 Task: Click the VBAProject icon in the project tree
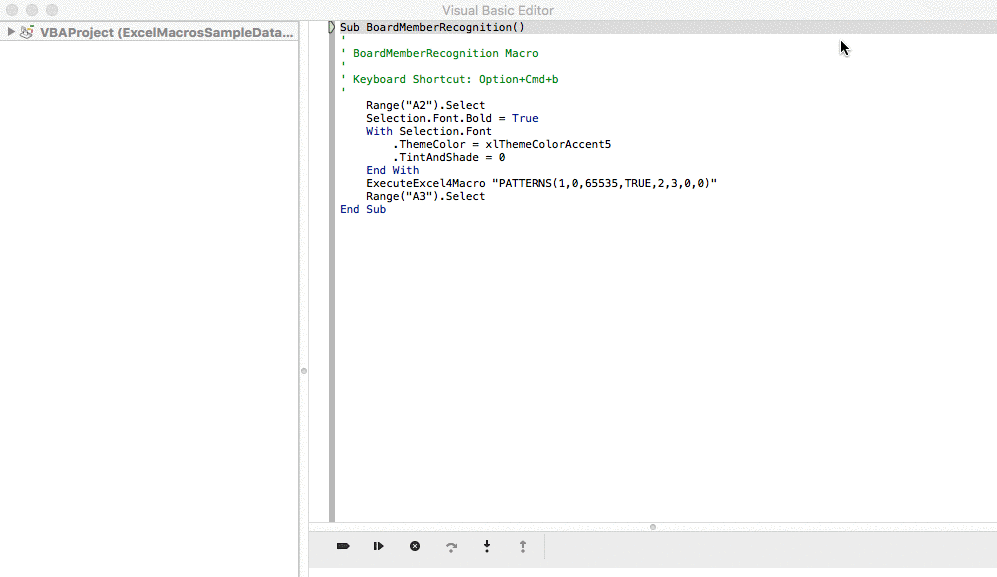tap(28, 32)
